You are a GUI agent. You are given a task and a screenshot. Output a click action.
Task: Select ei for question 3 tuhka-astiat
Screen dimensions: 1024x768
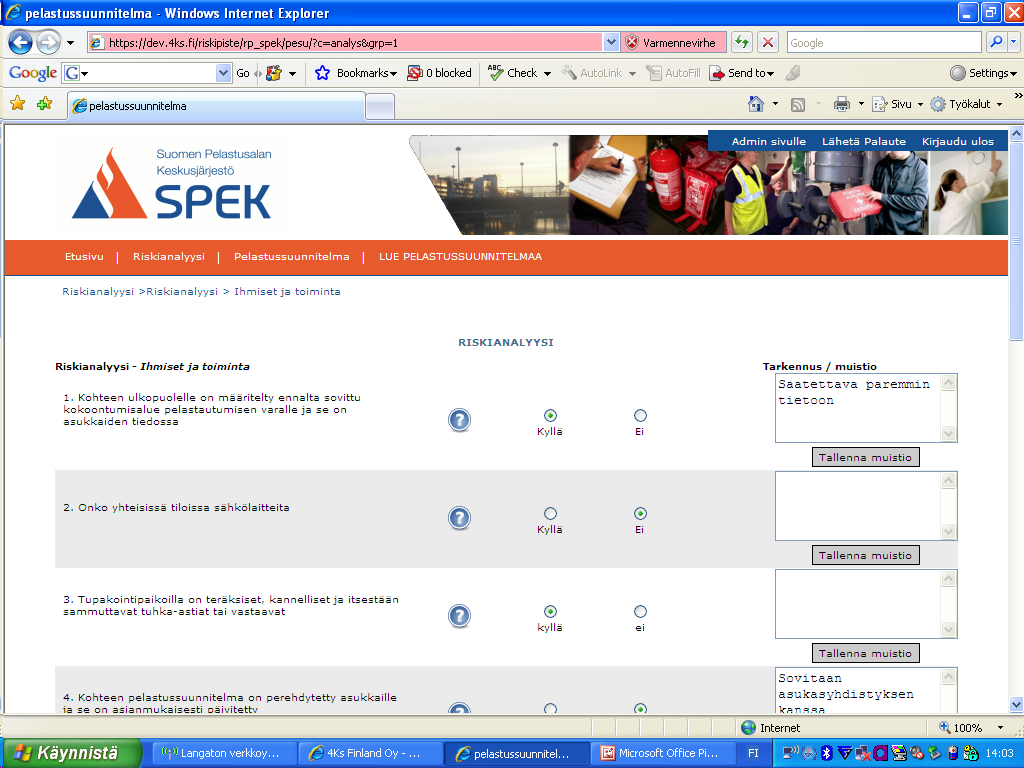(x=641, y=611)
